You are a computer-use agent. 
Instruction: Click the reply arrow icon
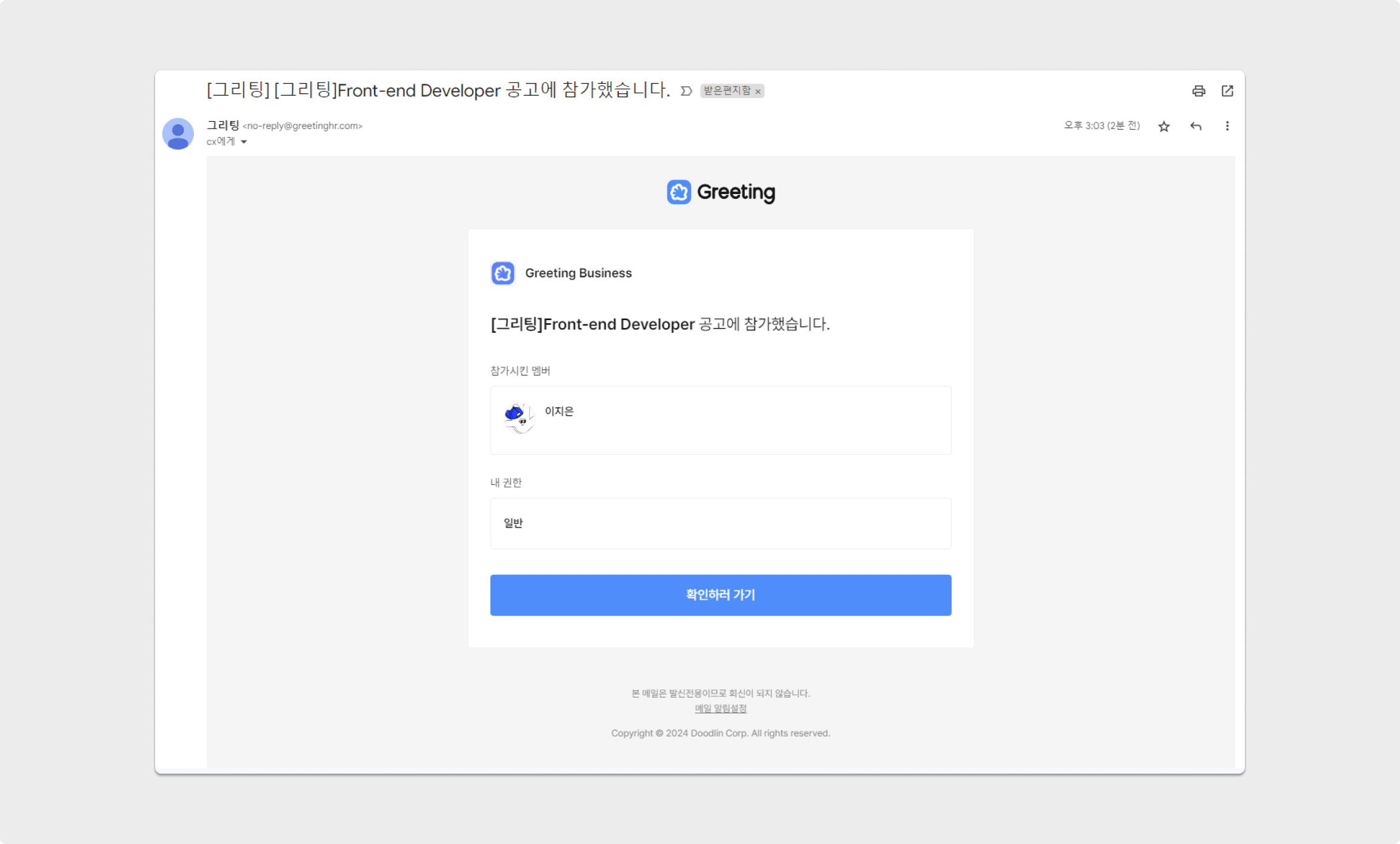(1195, 126)
